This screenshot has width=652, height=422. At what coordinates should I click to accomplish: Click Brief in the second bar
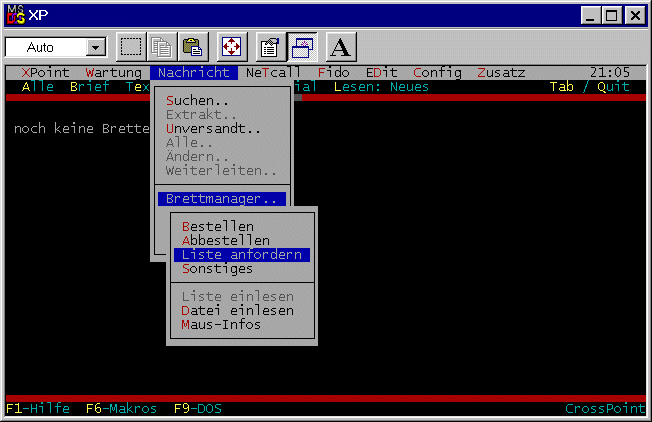[x=89, y=87]
